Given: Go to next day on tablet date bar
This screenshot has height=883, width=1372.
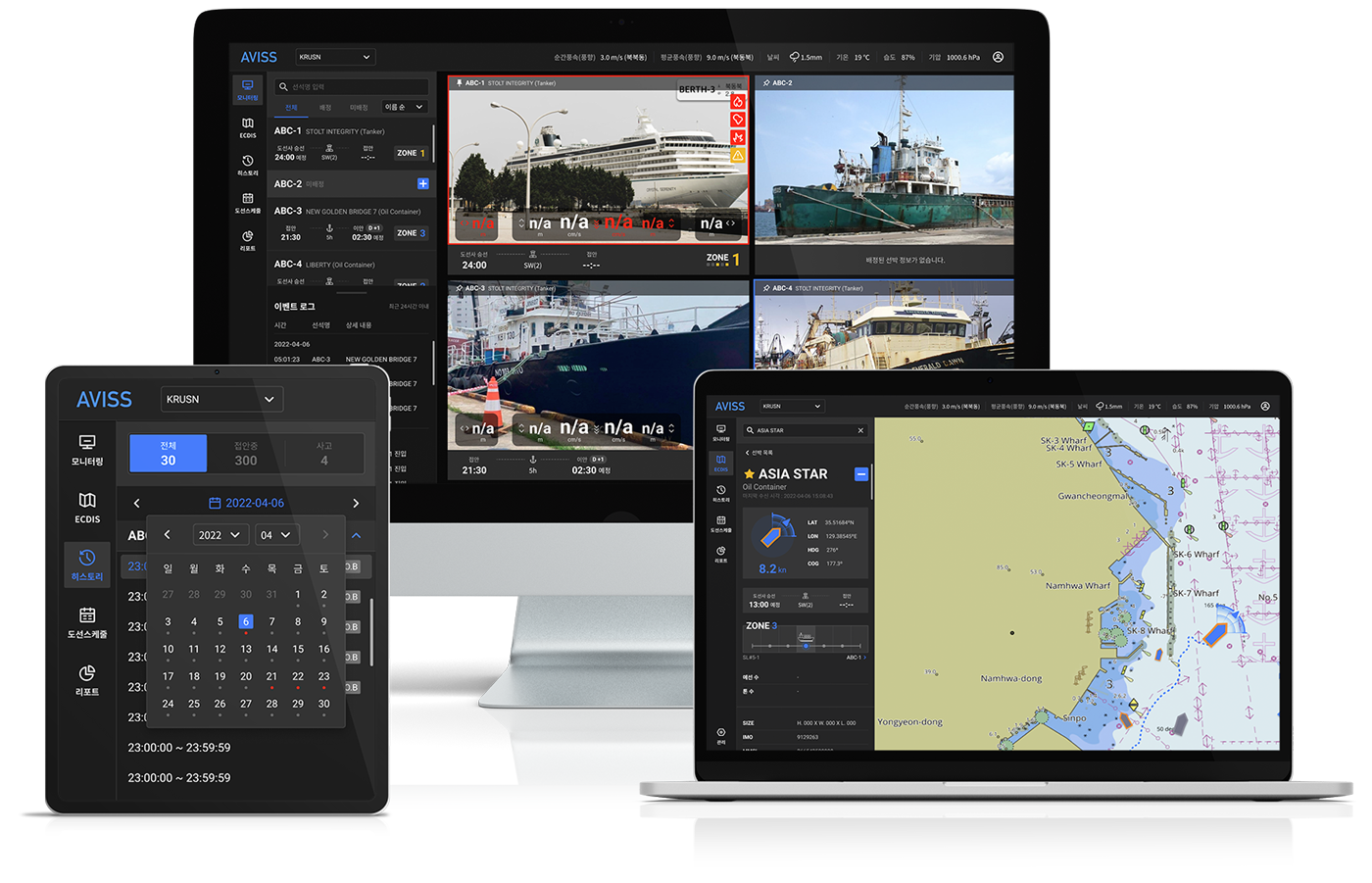Looking at the screenshot, I should 356,503.
